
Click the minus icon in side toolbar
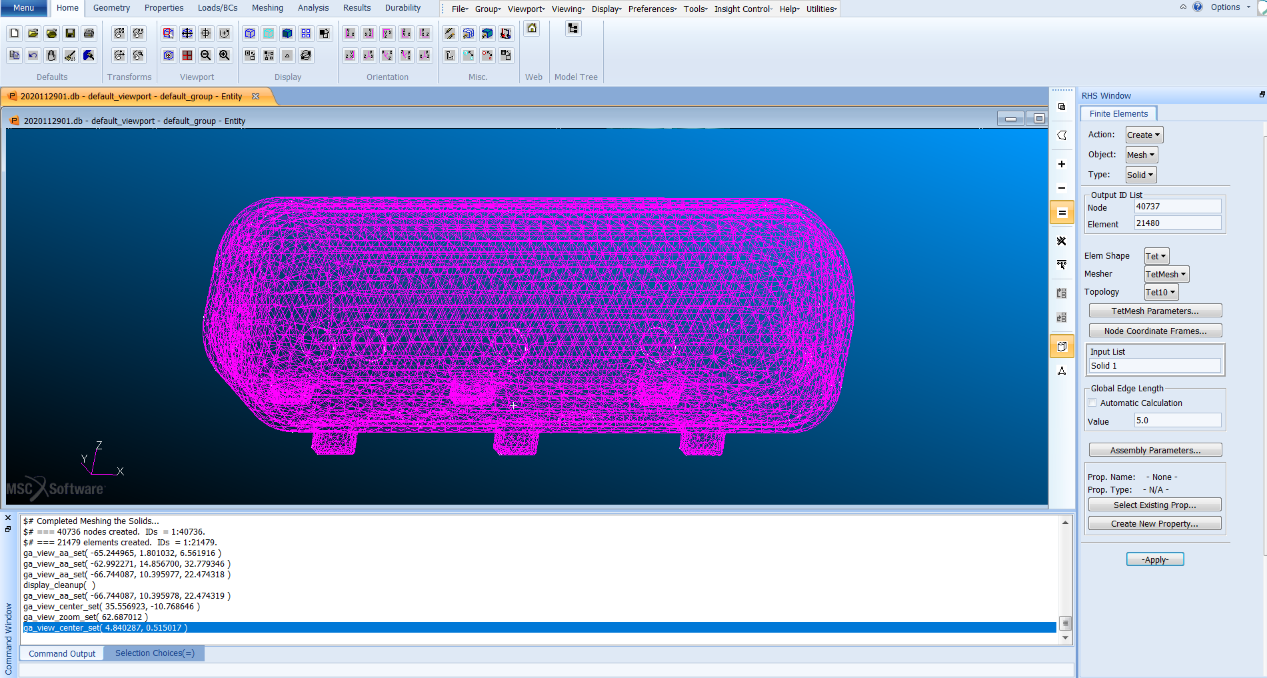click(1062, 188)
